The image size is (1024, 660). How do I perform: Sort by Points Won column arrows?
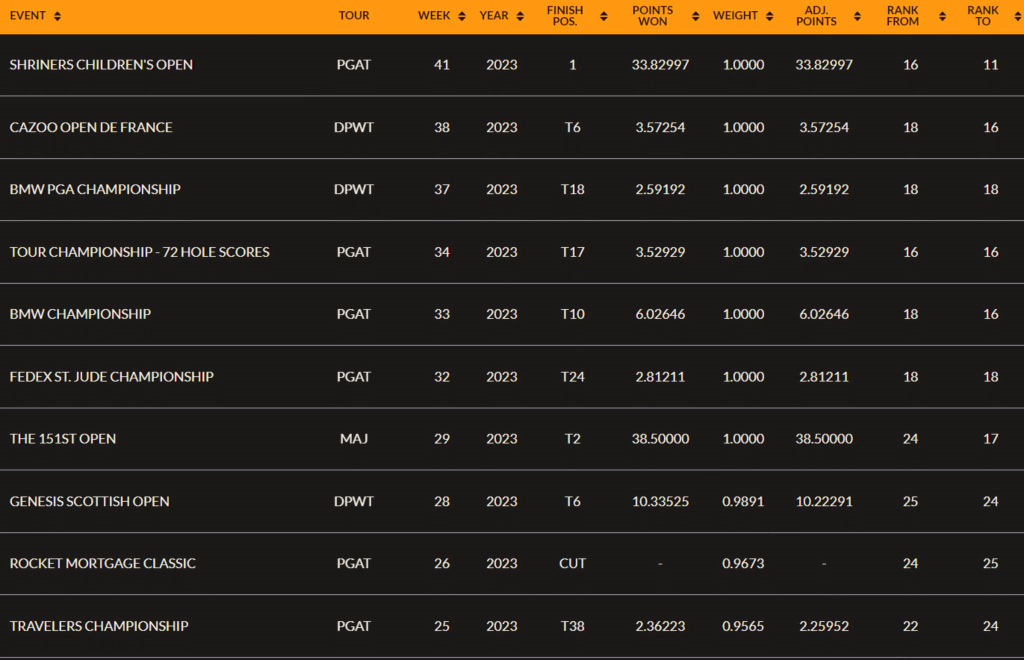pos(696,16)
